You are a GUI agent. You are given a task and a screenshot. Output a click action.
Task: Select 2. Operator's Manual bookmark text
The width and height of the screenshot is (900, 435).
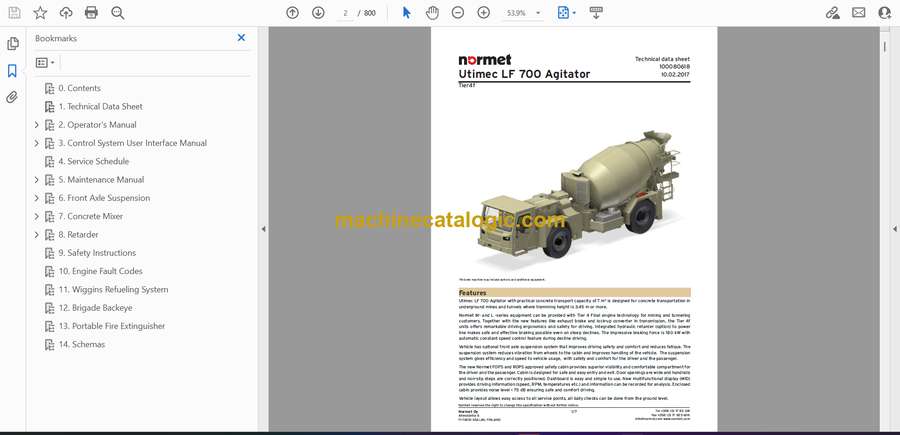[x=98, y=125]
